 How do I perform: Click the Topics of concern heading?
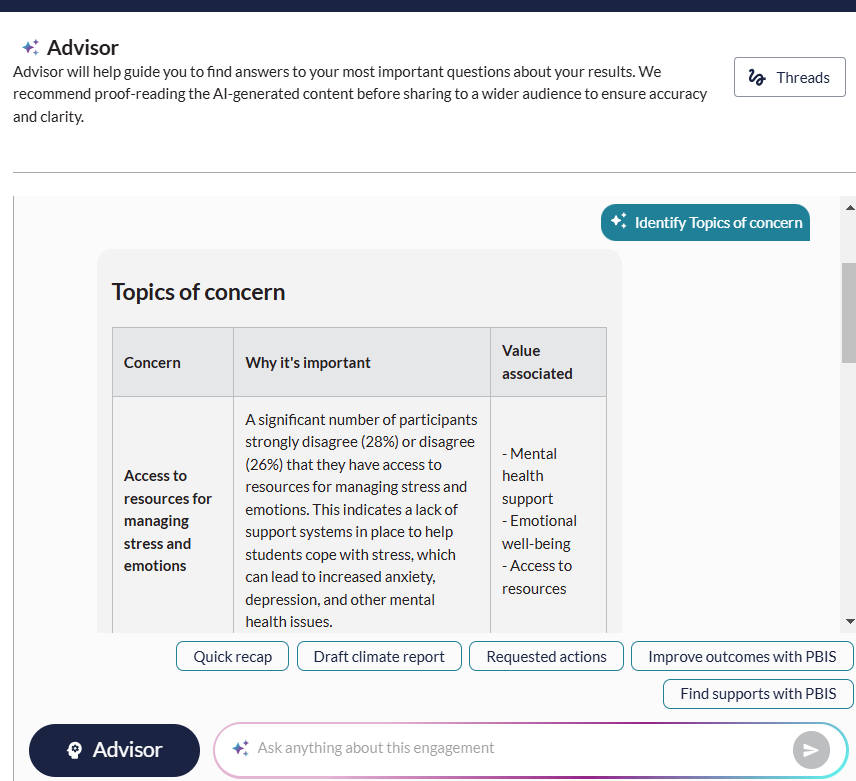point(198,292)
